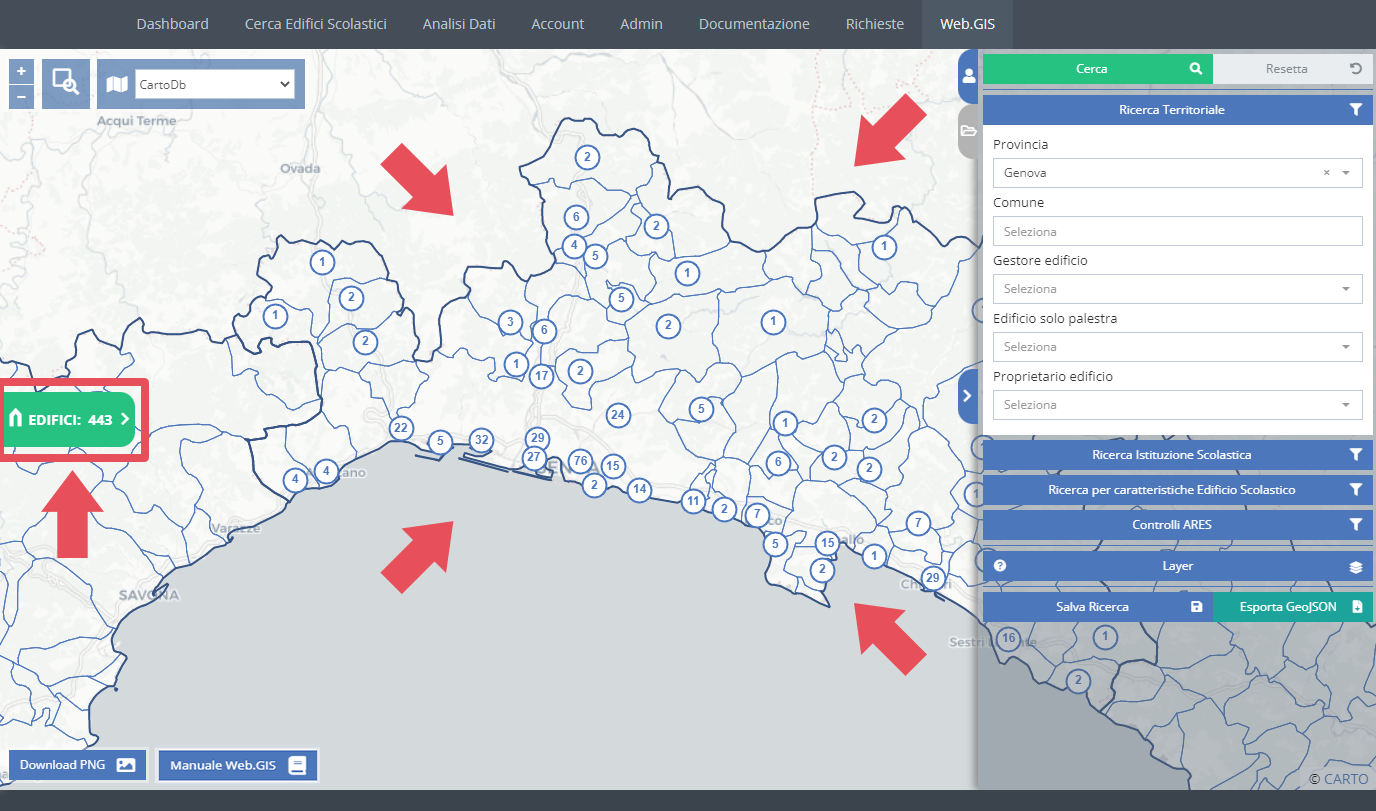The image size is (1376, 811).
Task: Click the zoom out minus button
Action: click(21, 97)
